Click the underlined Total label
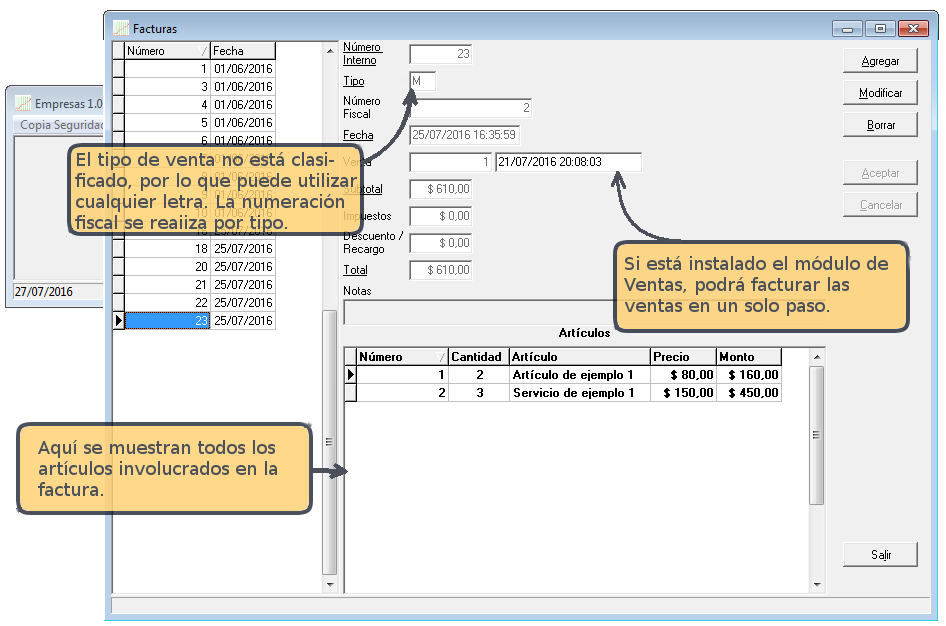Viewport: 946px width, 626px height. (x=355, y=270)
